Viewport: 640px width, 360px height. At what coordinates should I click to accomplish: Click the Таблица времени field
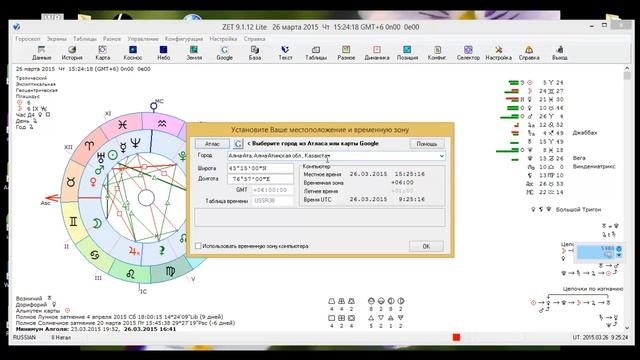(272, 201)
